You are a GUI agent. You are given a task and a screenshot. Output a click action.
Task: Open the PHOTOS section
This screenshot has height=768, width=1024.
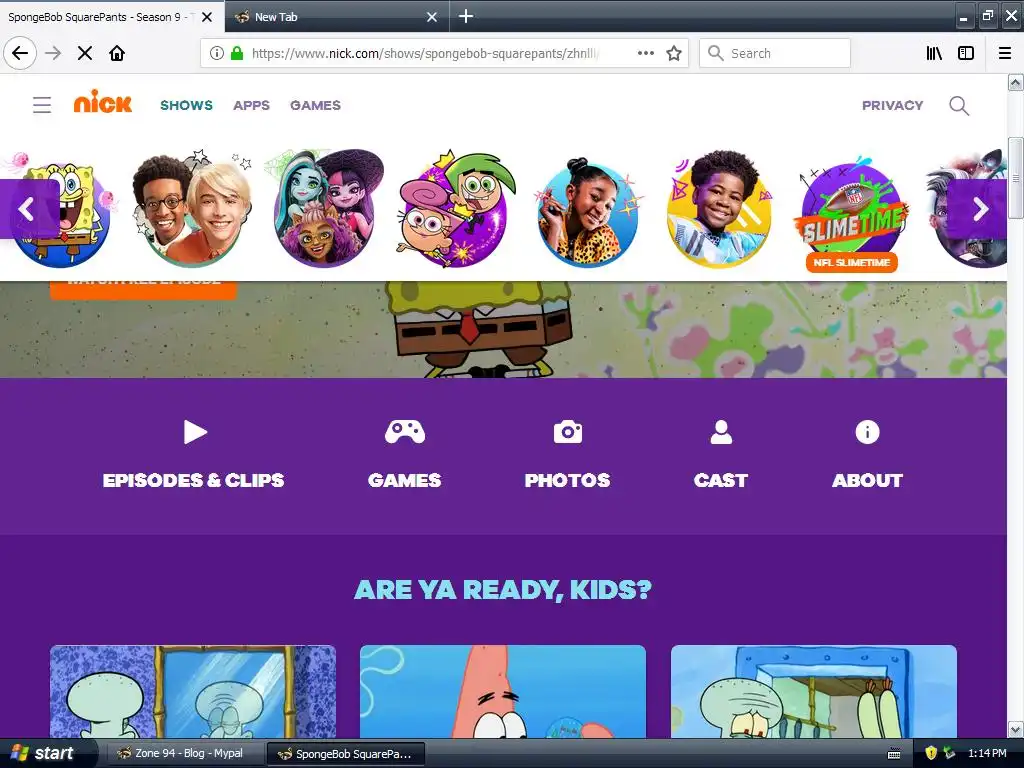(568, 480)
